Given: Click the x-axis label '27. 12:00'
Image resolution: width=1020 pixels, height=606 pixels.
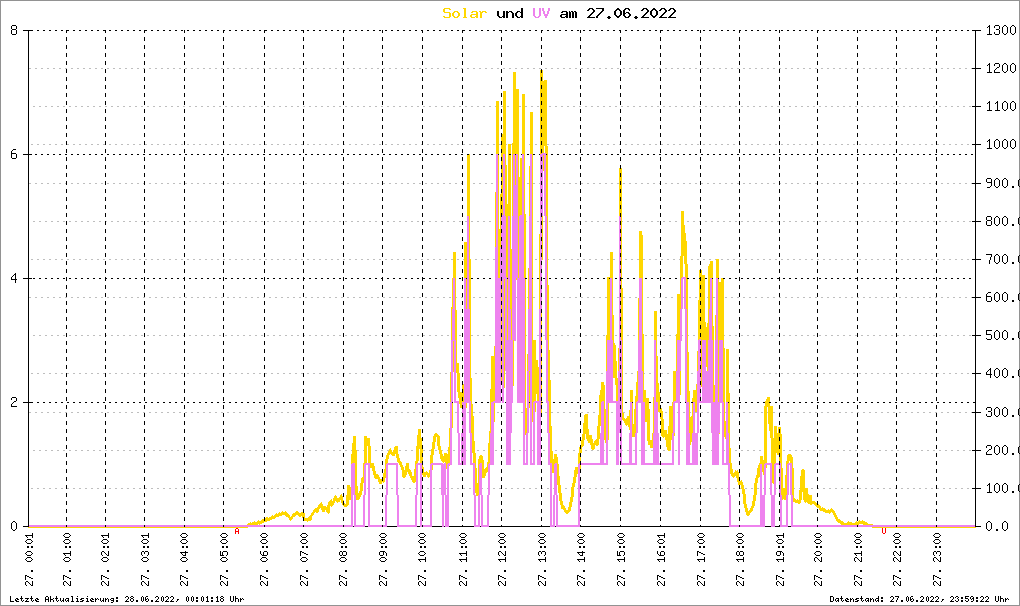Looking at the screenshot, I should pyautogui.click(x=502, y=560).
